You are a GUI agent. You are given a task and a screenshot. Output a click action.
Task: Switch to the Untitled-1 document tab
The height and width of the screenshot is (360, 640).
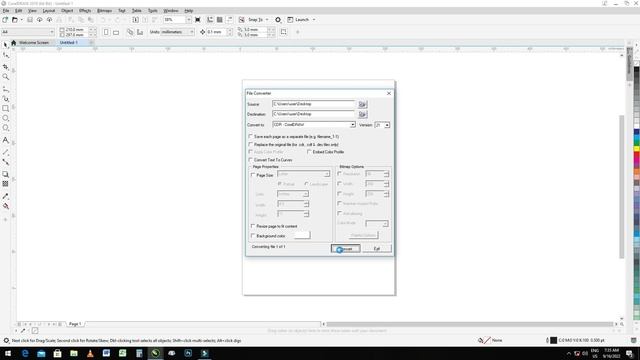[69, 42]
